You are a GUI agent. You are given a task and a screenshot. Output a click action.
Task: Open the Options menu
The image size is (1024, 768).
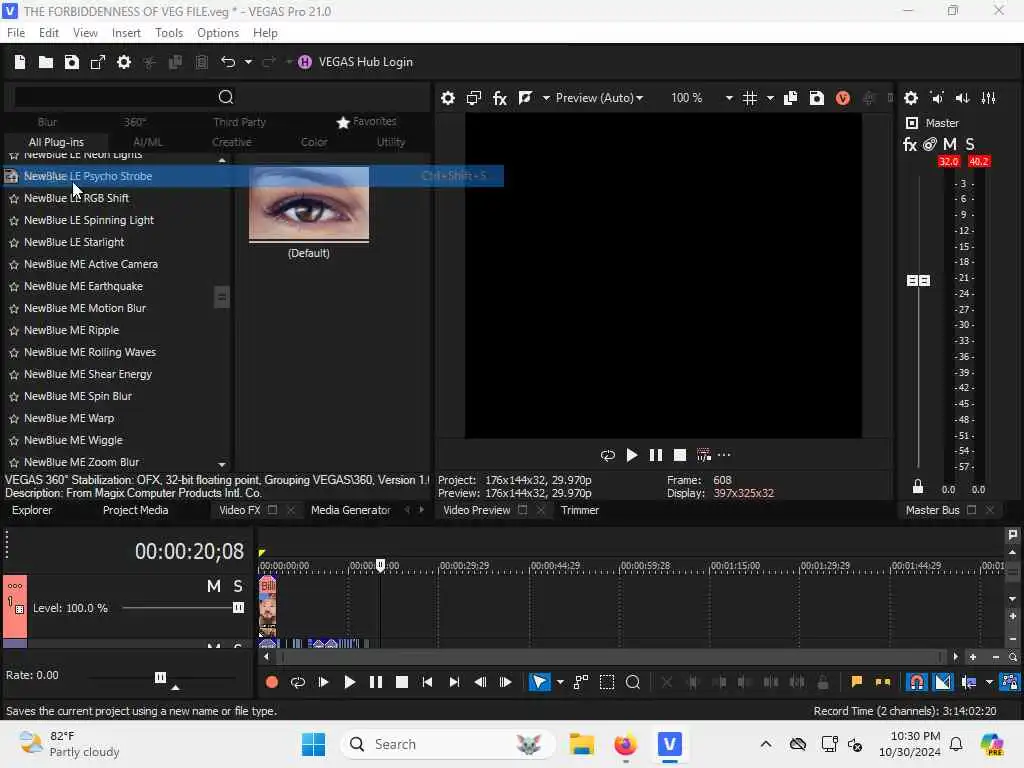(217, 33)
